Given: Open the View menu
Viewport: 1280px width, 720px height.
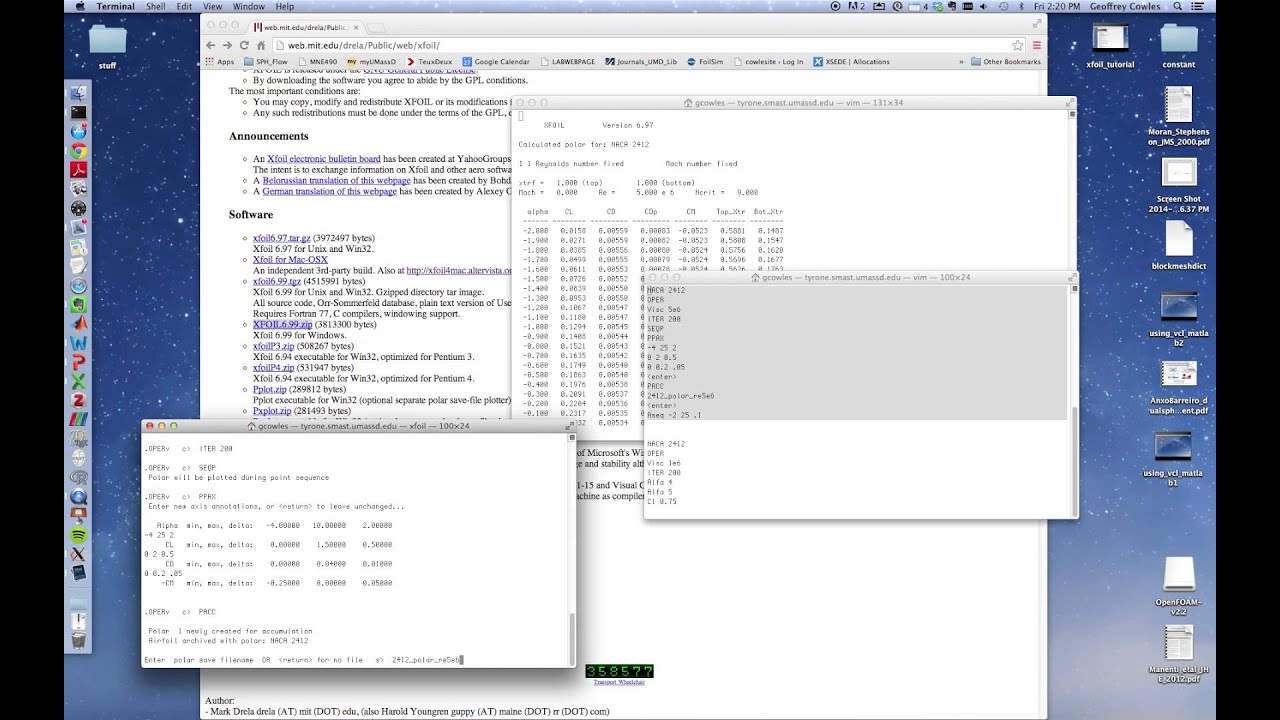Looking at the screenshot, I should click(x=213, y=7).
